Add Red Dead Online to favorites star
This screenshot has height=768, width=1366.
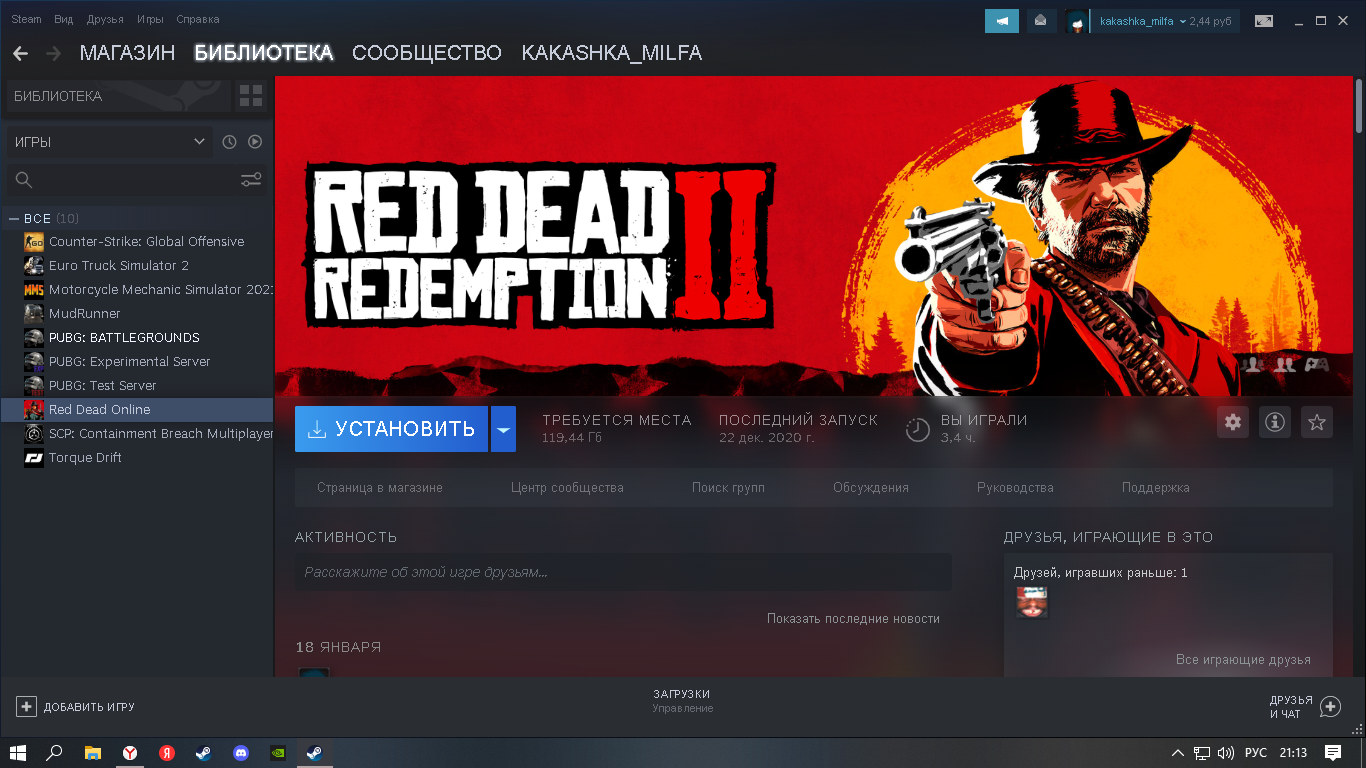click(x=1317, y=422)
